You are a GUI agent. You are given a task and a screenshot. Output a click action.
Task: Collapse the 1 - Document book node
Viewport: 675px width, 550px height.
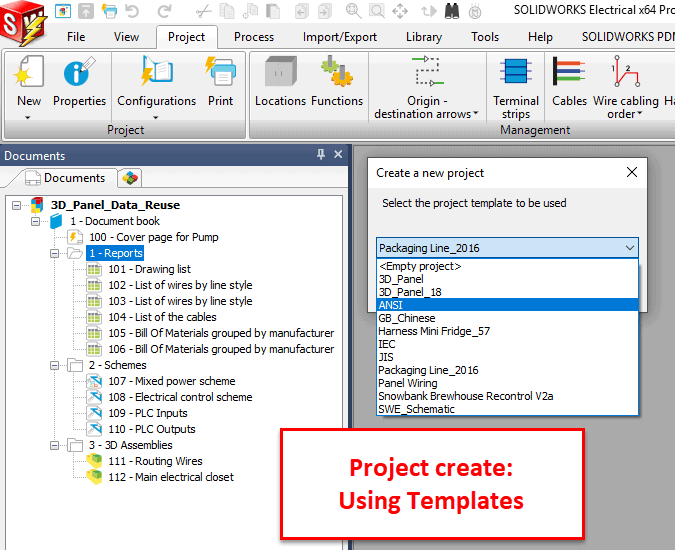coord(35,221)
